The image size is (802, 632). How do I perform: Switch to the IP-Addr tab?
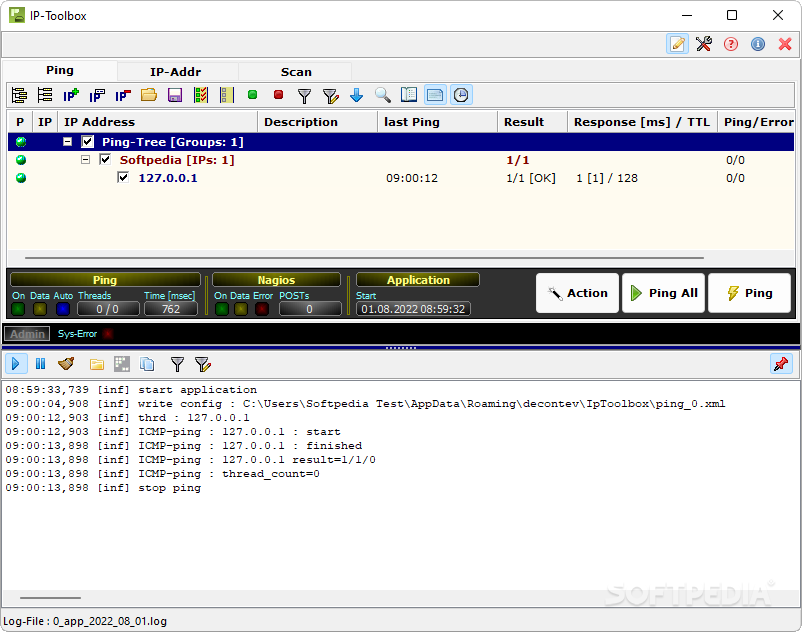coord(175,72)
